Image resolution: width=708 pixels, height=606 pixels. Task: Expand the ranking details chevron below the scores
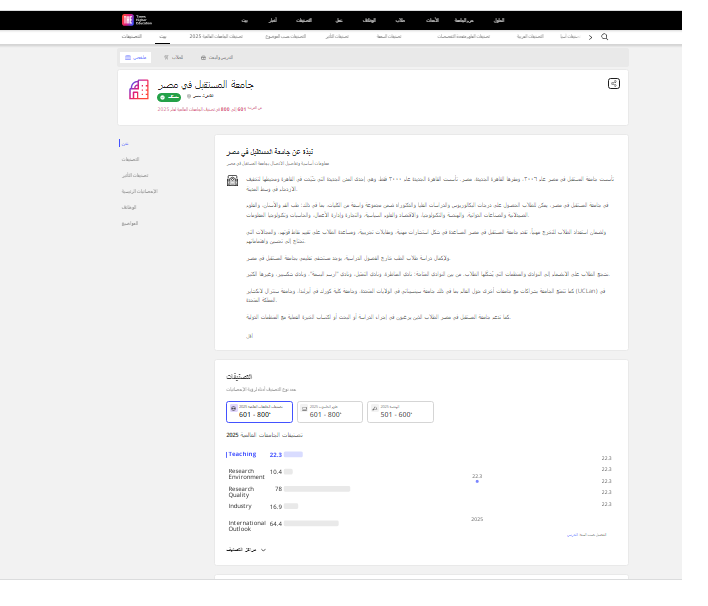pyautogui.click(x=263, y=549)
